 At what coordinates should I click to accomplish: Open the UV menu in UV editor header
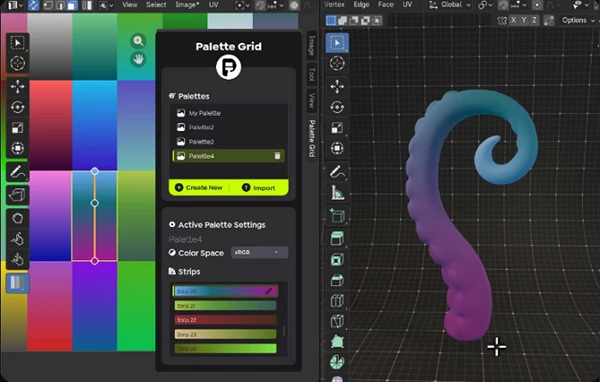[214, 5]
